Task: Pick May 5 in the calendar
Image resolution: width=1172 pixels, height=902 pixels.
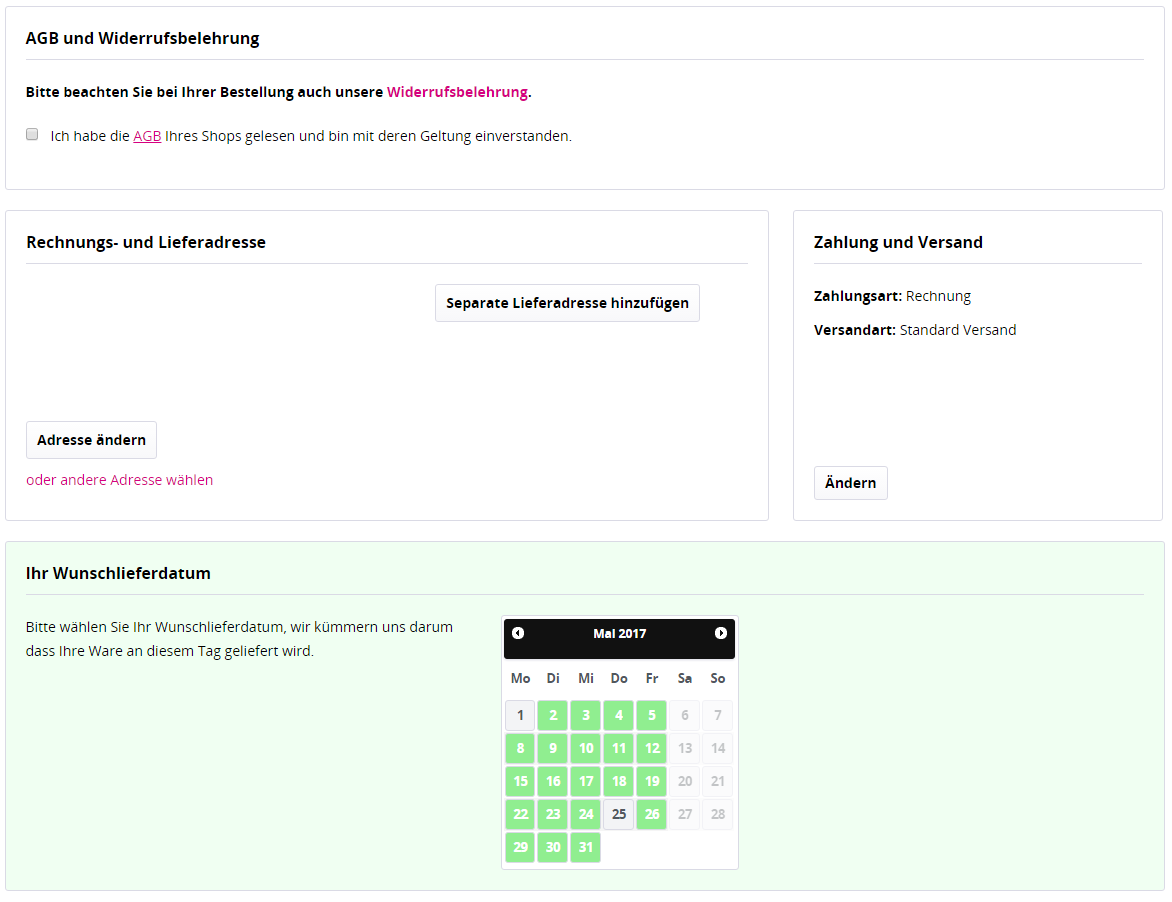Action: click(x=652, y=715)
